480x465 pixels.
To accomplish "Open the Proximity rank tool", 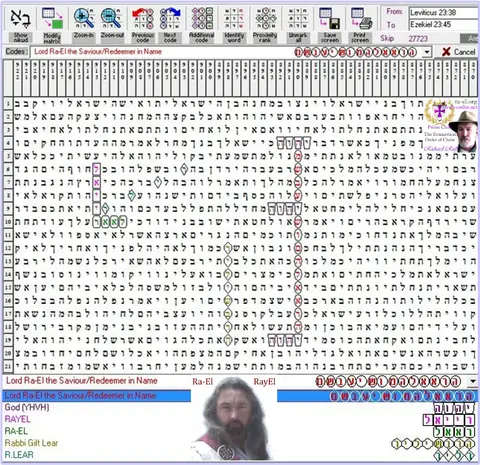I will coord(265,25).
